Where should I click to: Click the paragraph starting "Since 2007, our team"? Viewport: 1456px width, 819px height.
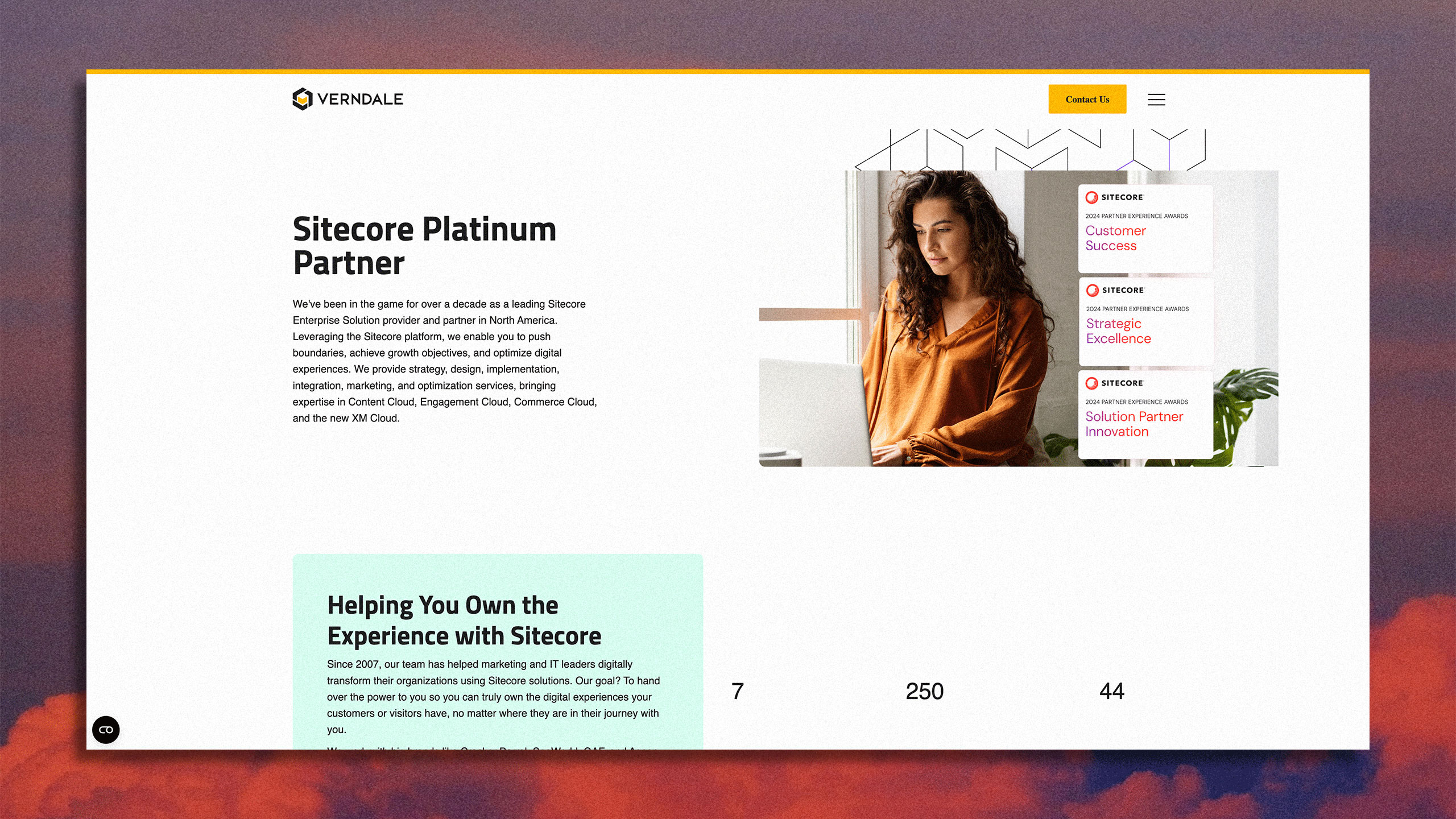[x=493, y=697]
